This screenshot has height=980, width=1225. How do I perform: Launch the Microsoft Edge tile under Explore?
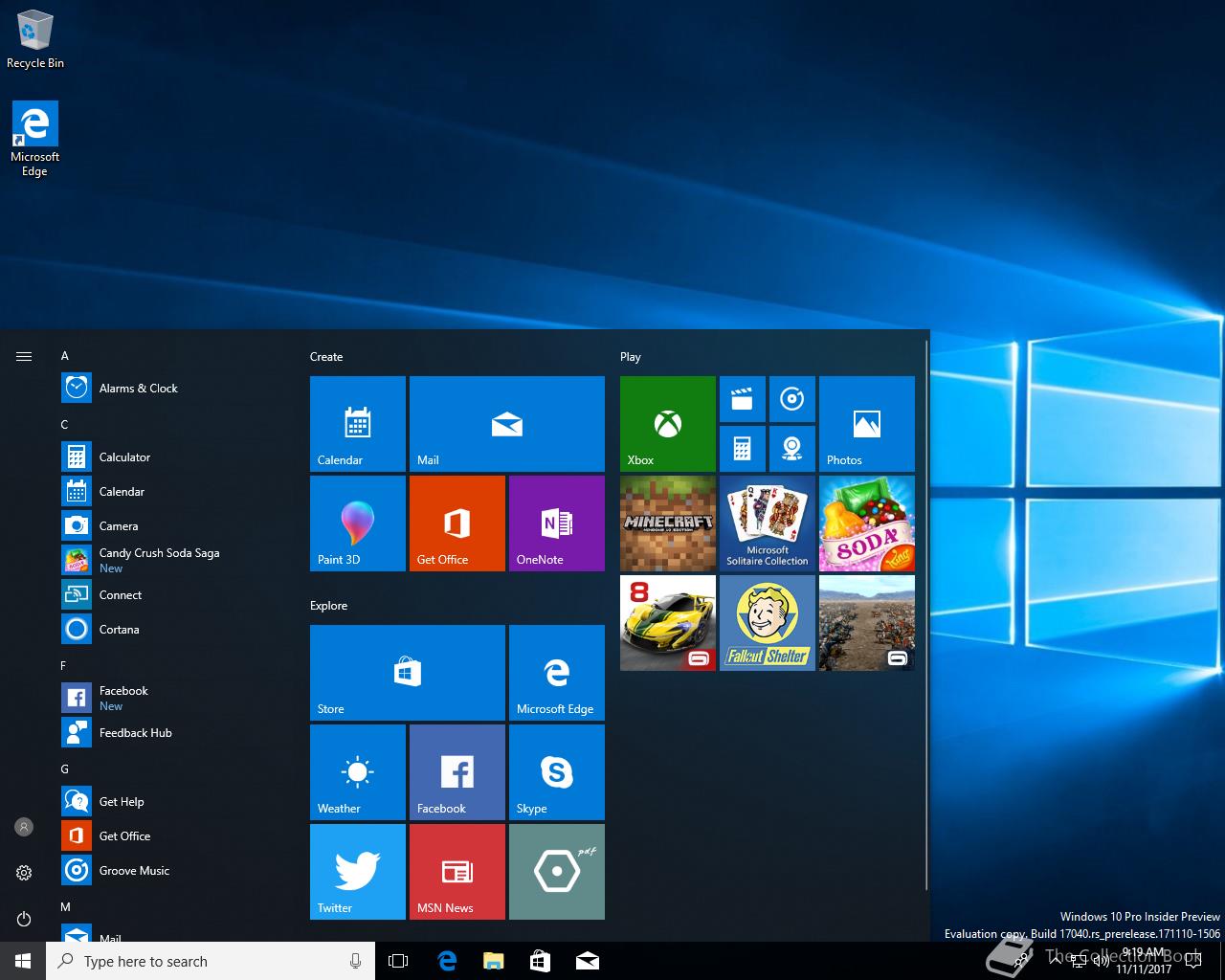(557, 672)
